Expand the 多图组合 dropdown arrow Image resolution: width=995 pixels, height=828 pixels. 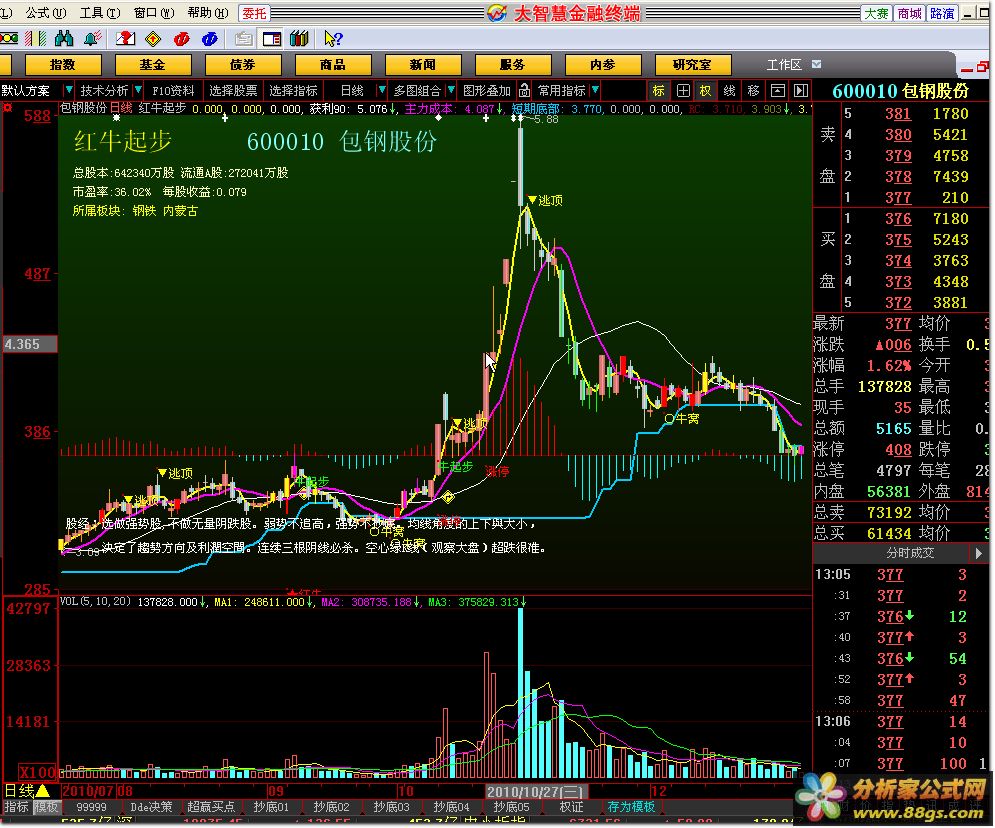(451, 90)
